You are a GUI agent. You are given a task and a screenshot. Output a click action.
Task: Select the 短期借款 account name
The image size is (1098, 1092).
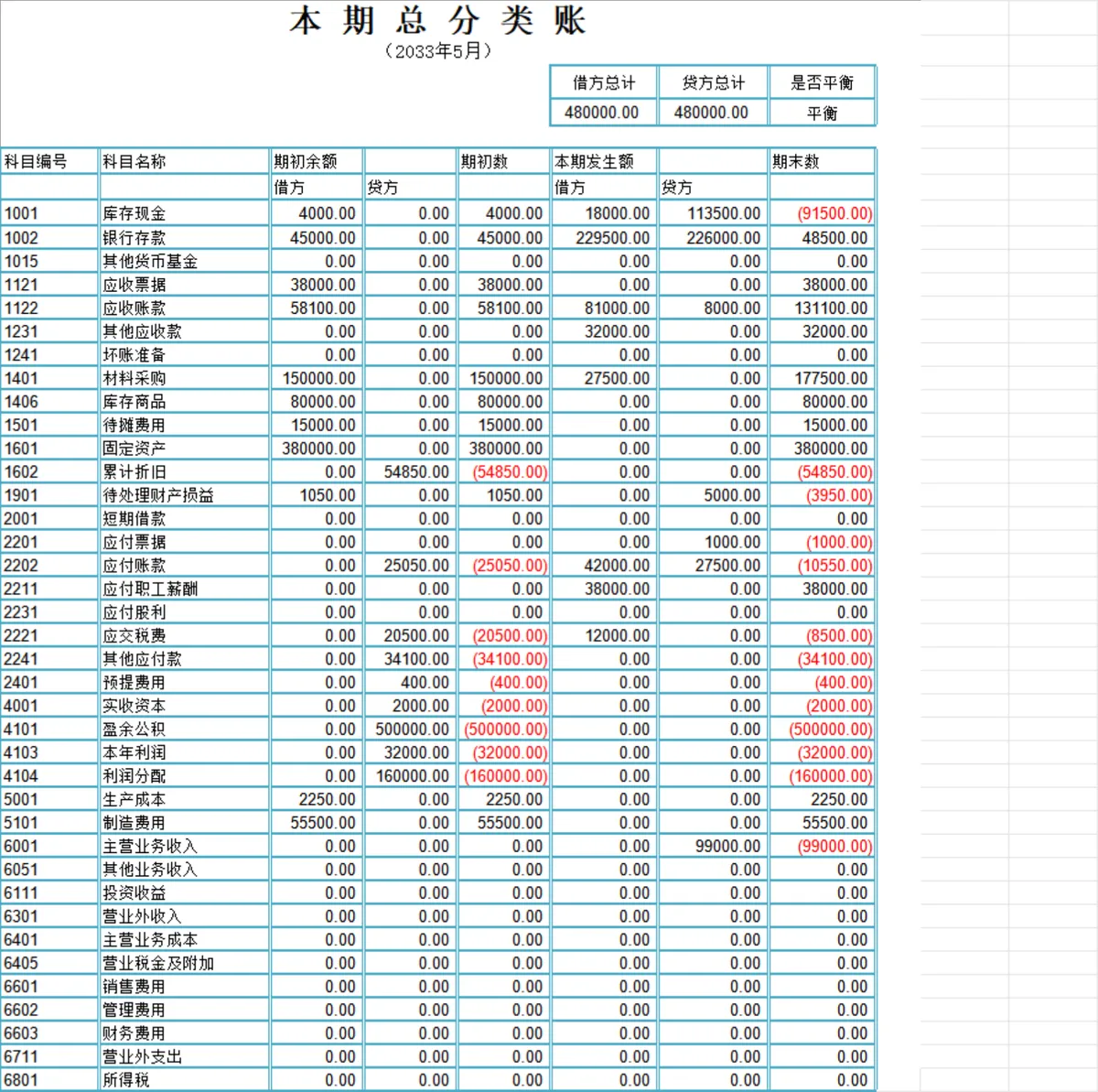click(135, 519)
